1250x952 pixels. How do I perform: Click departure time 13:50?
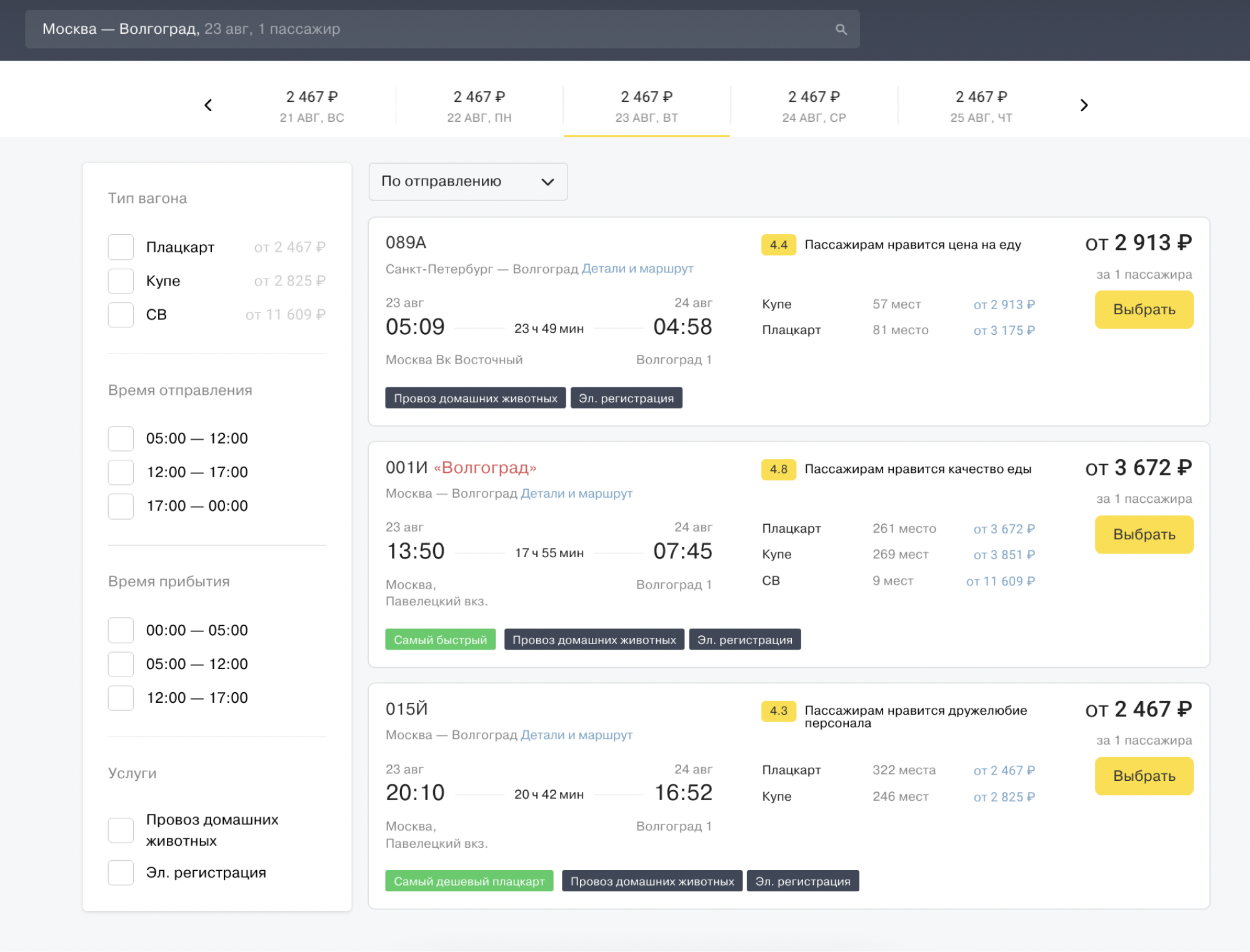pos(415,551)
